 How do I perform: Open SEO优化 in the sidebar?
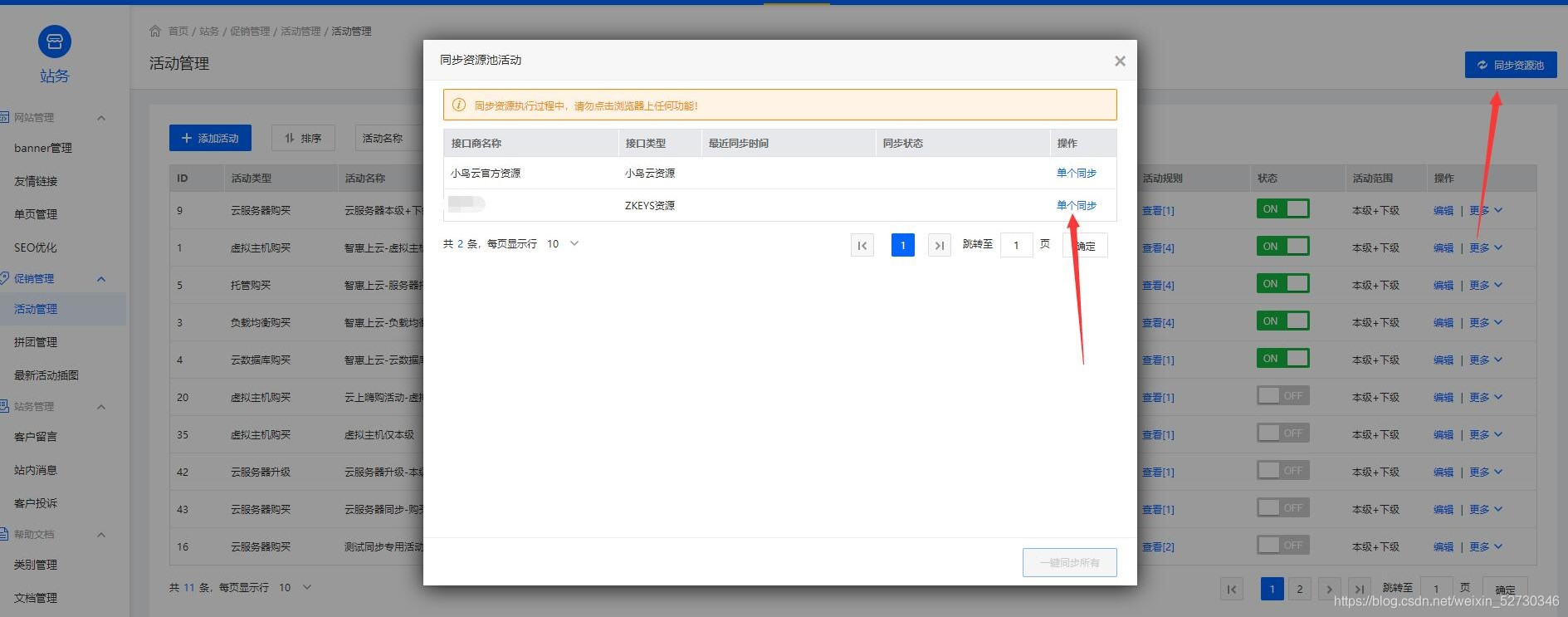pyautogui.click(x=36, y=247)
